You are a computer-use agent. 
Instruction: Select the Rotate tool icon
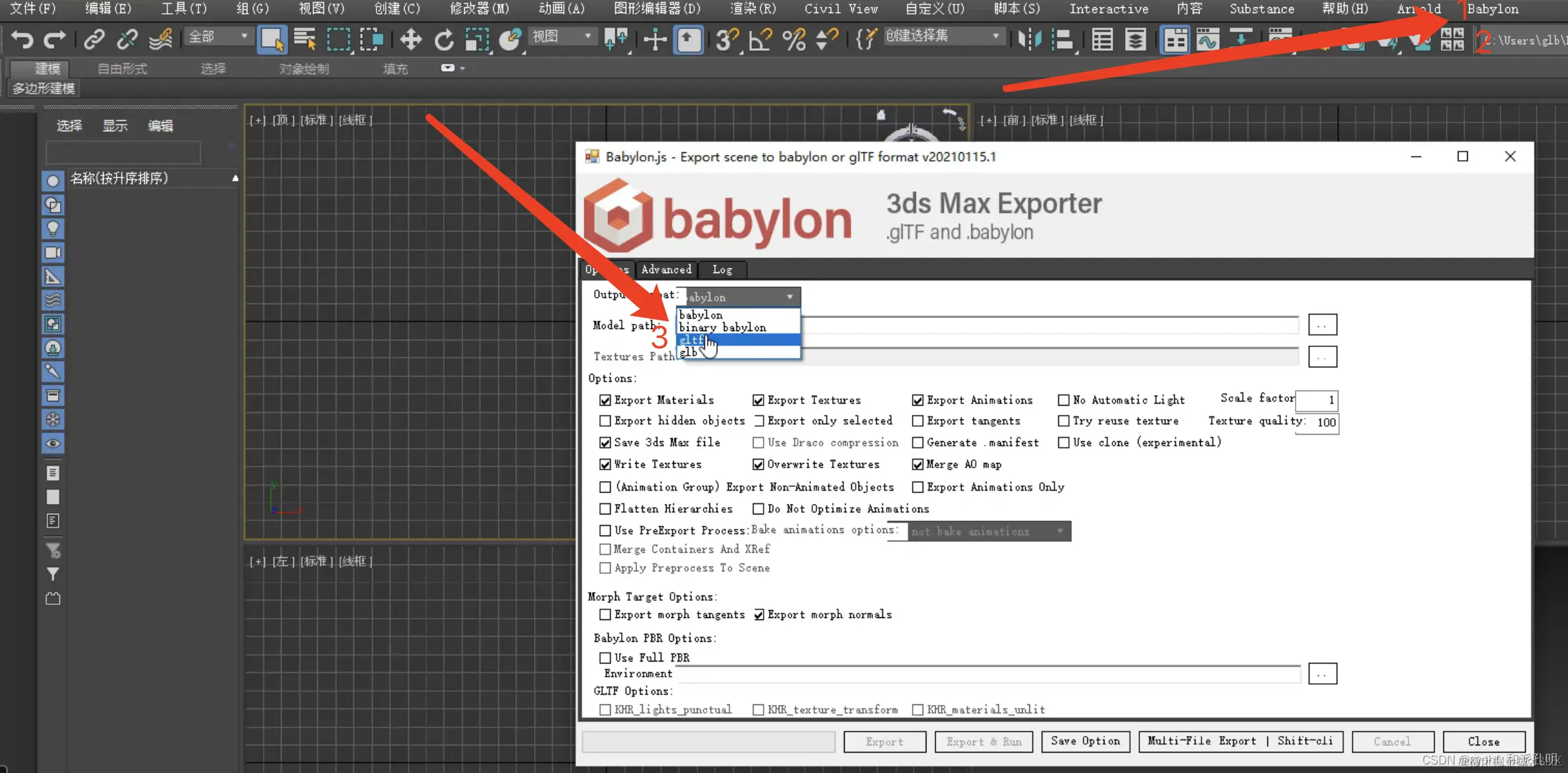[x=444, y=40]
